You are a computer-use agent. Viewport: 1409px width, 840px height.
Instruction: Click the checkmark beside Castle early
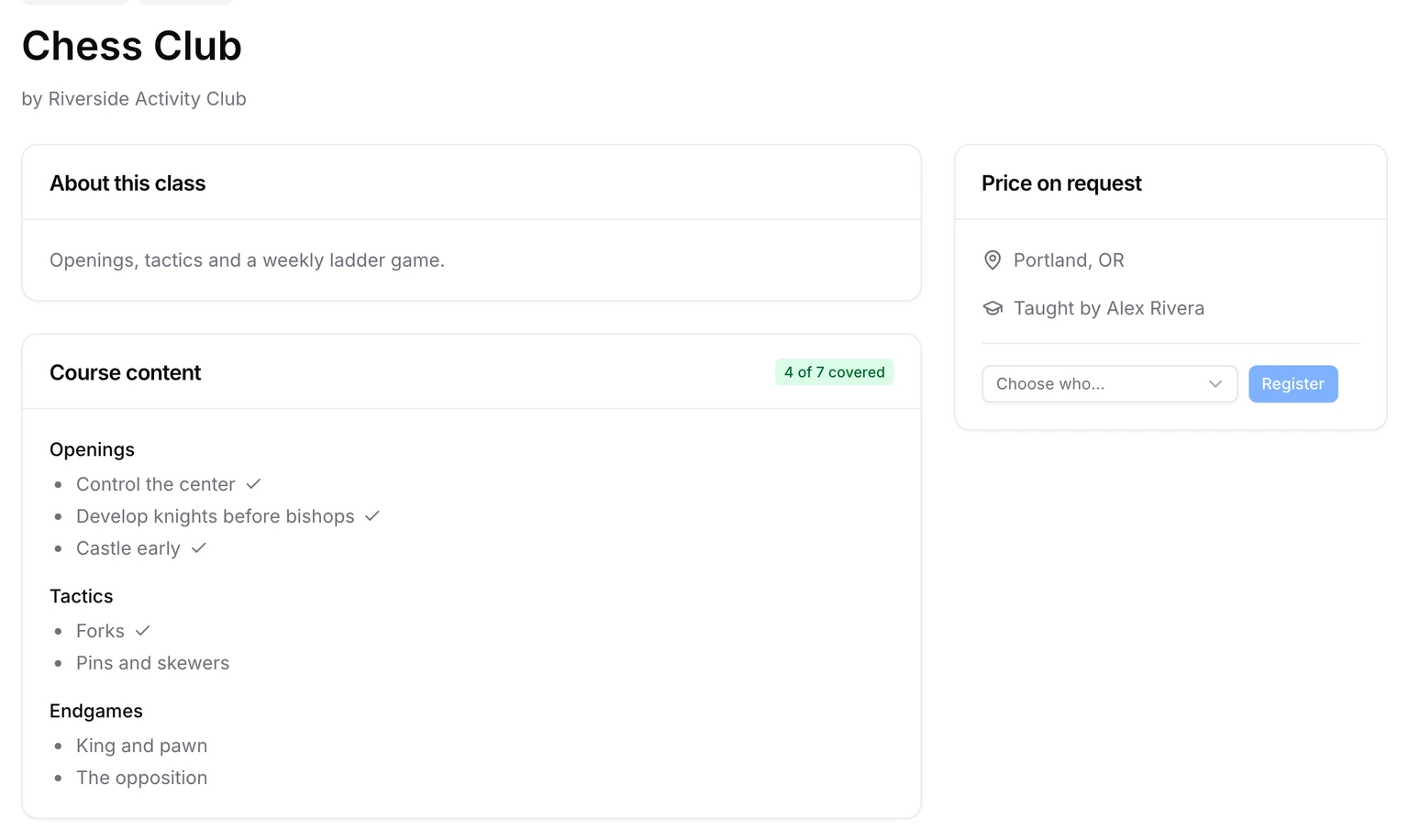pos(198,548)
